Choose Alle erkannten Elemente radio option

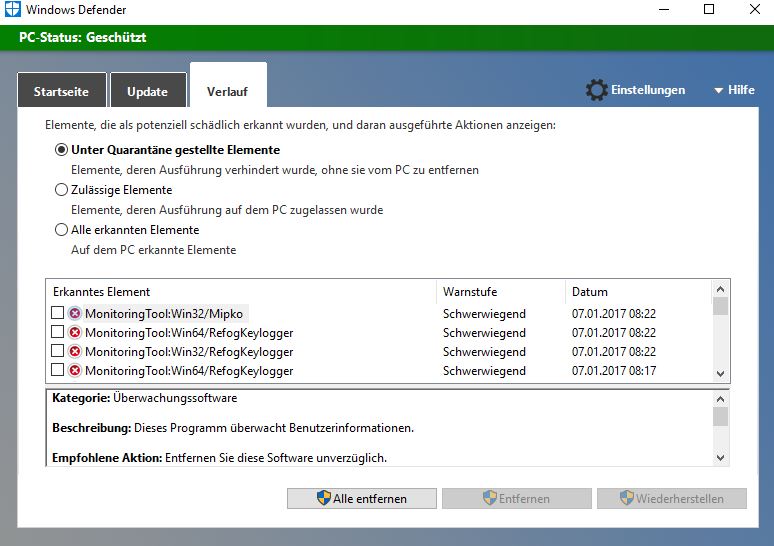click(x=61, y=230)
